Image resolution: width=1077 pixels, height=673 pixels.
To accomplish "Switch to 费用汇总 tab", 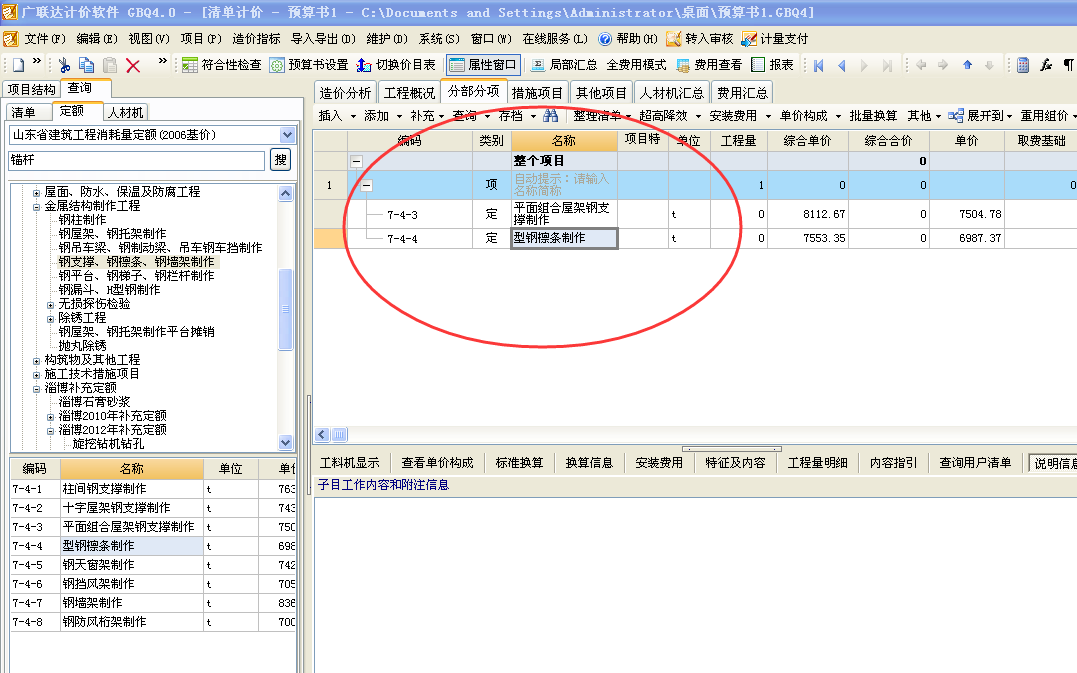I will [x=742, y=93].
